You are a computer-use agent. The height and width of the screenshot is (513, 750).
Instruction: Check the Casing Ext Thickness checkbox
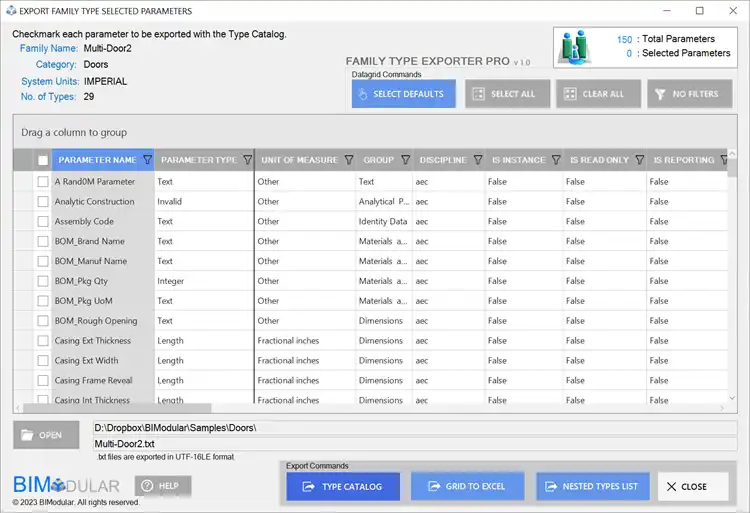(43, 340)
